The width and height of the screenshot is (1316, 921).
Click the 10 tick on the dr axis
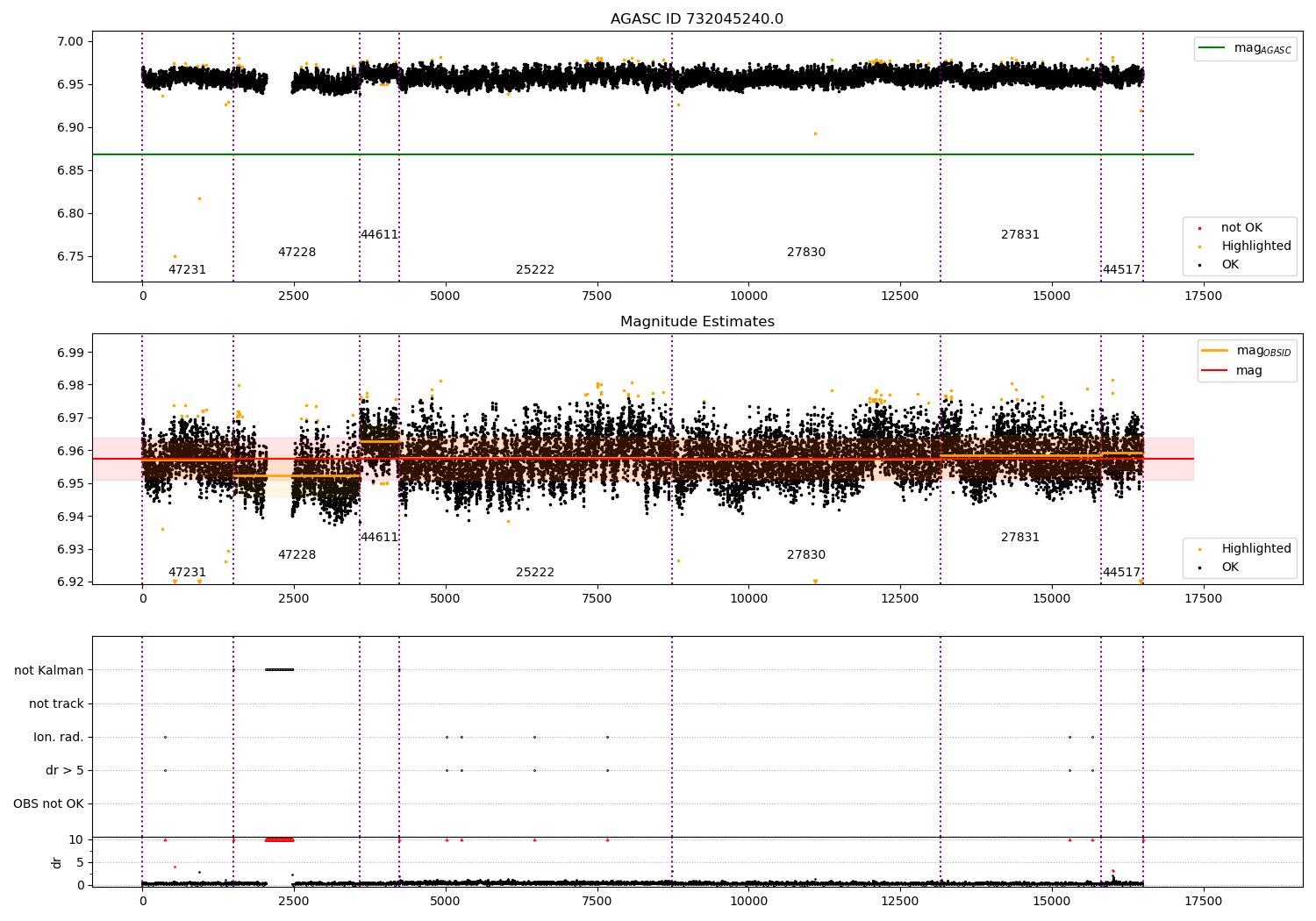(76, 840)
